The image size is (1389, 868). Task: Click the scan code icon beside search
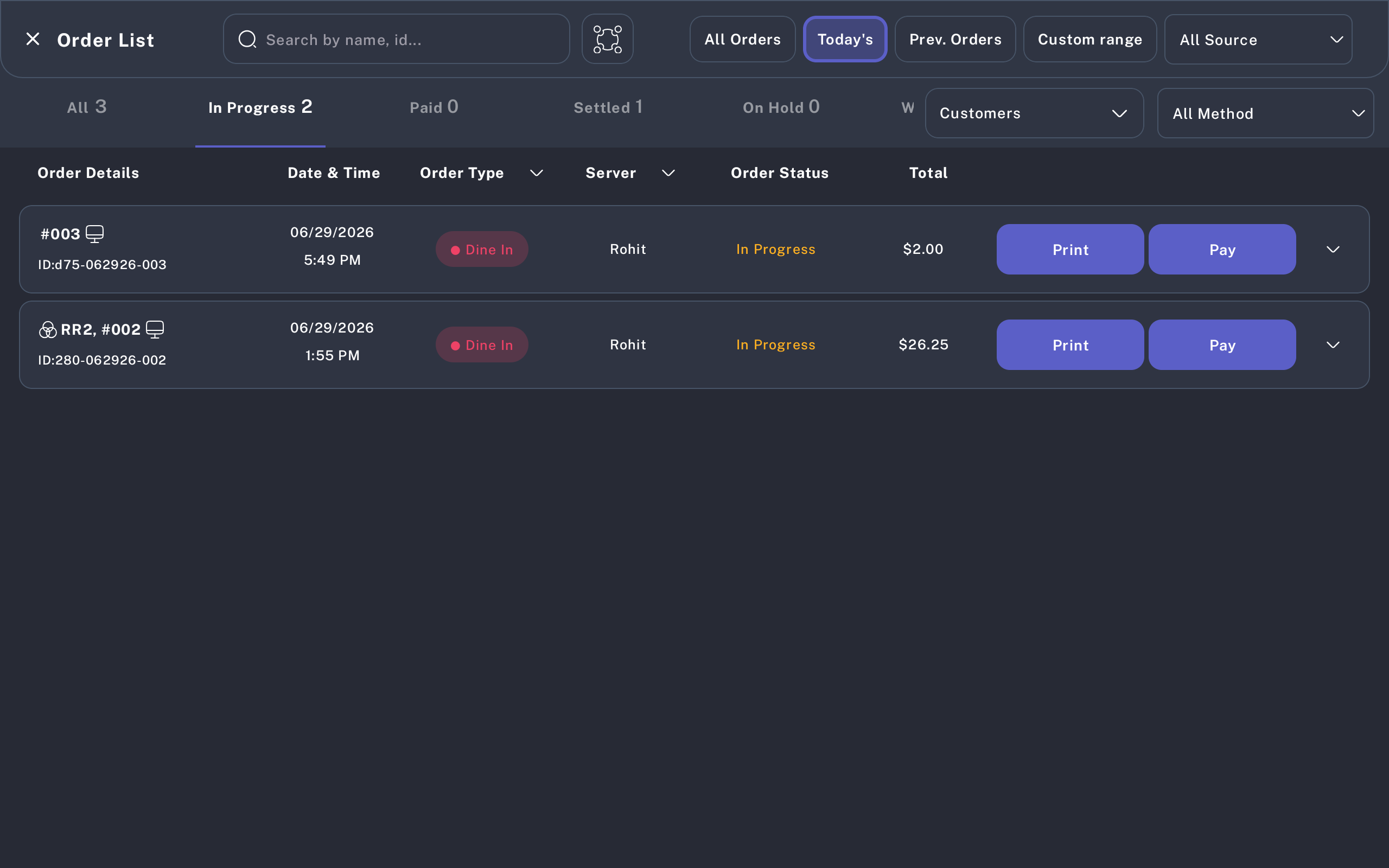607,39
